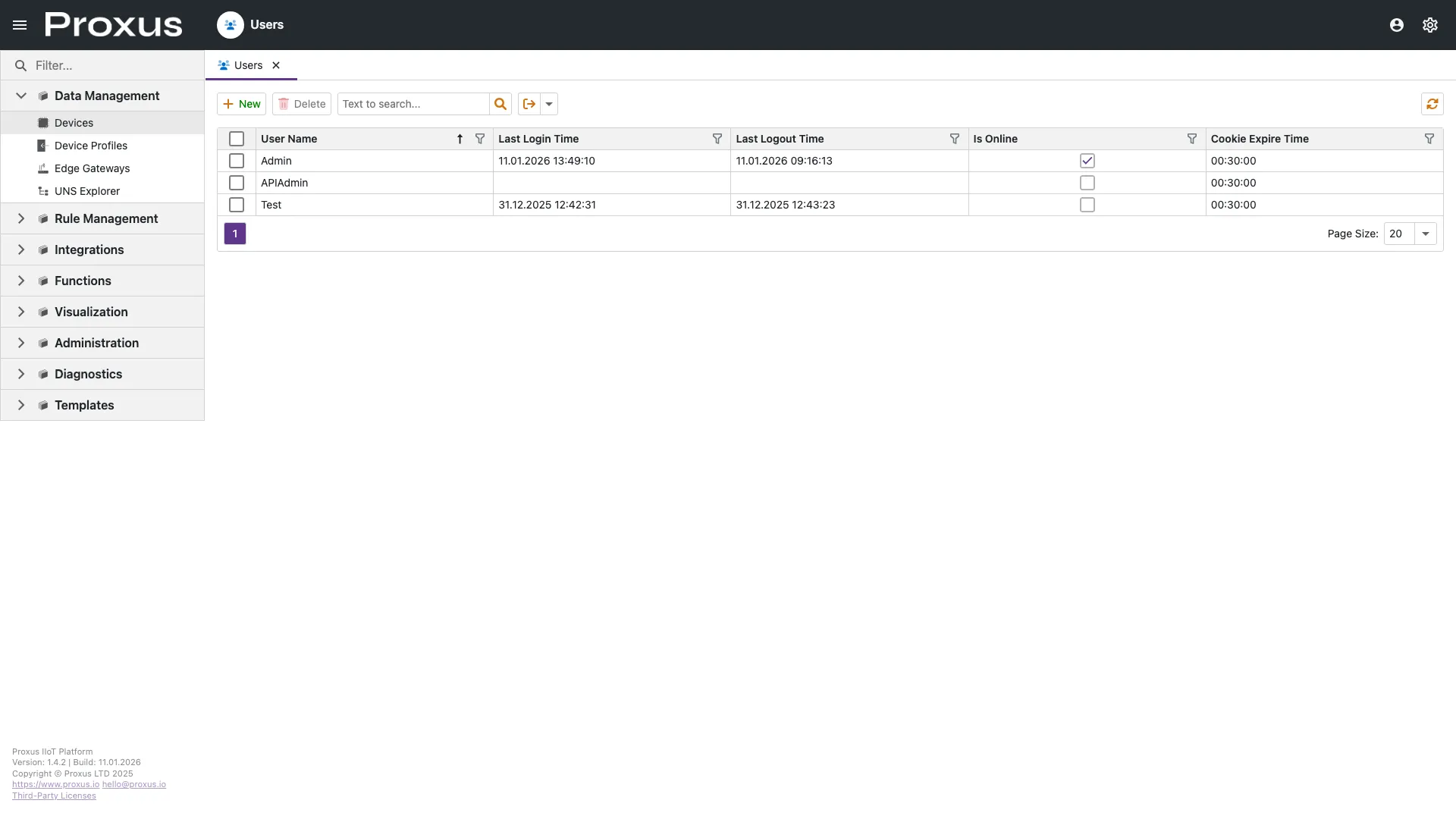Click the Edge Gateways sidebar item

[93, 168]
